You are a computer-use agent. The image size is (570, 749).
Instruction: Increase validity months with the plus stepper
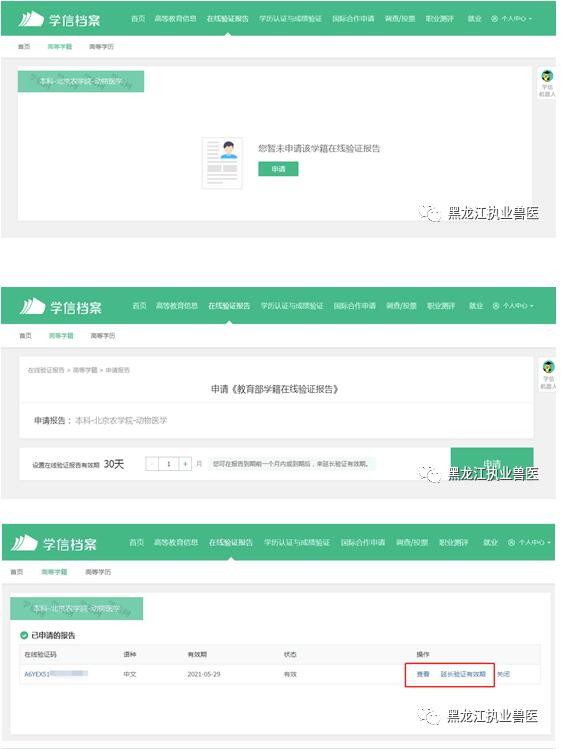[x=185, y=464]
